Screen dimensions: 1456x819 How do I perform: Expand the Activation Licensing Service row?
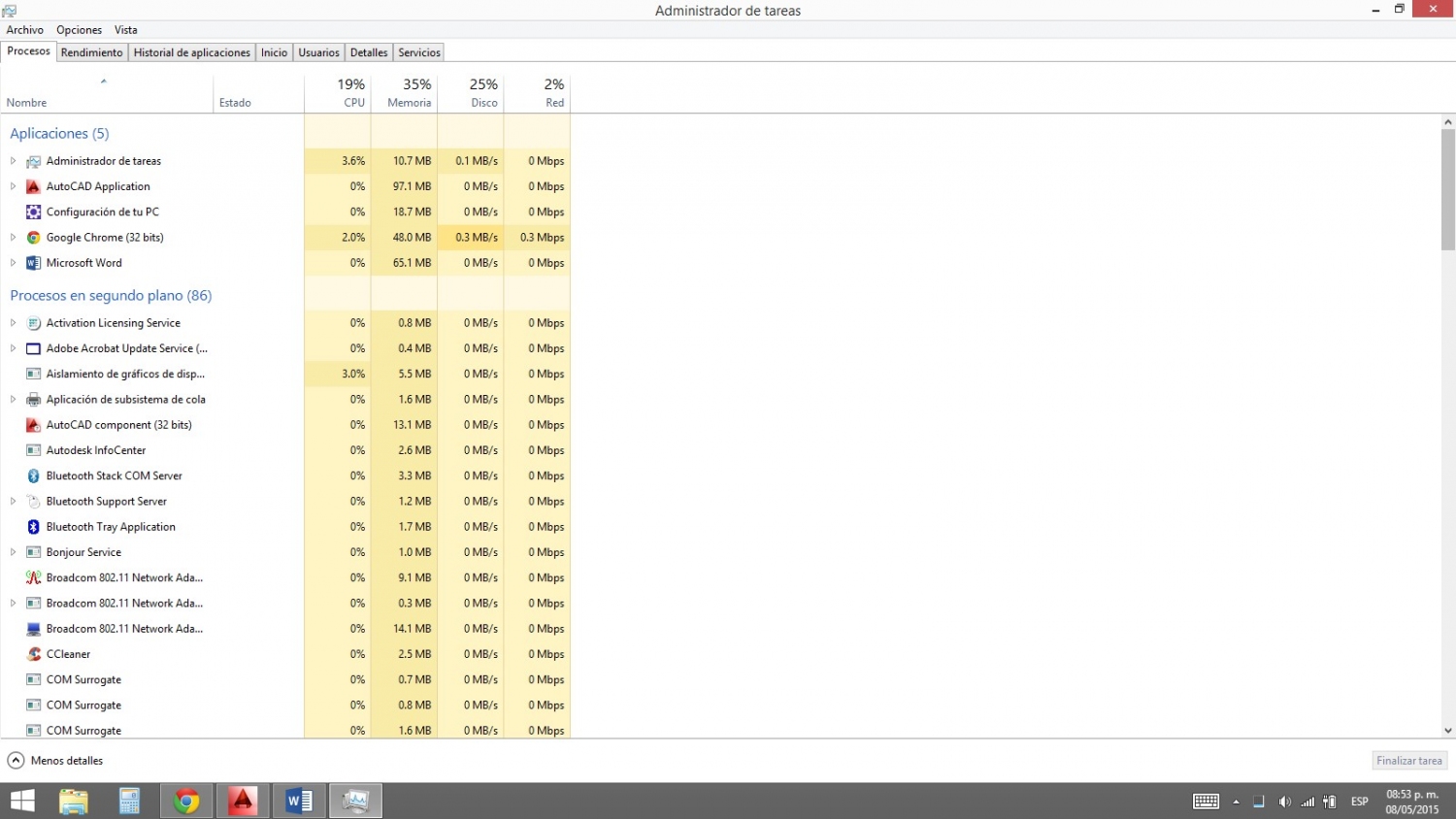pyautogui.click(x=13, y=323)
